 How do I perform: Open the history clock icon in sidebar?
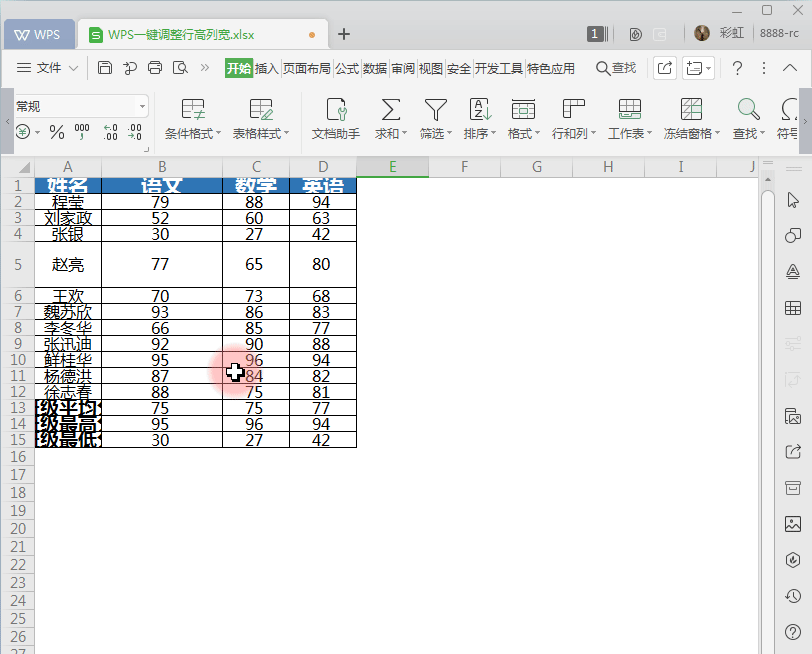click(793, 596)
